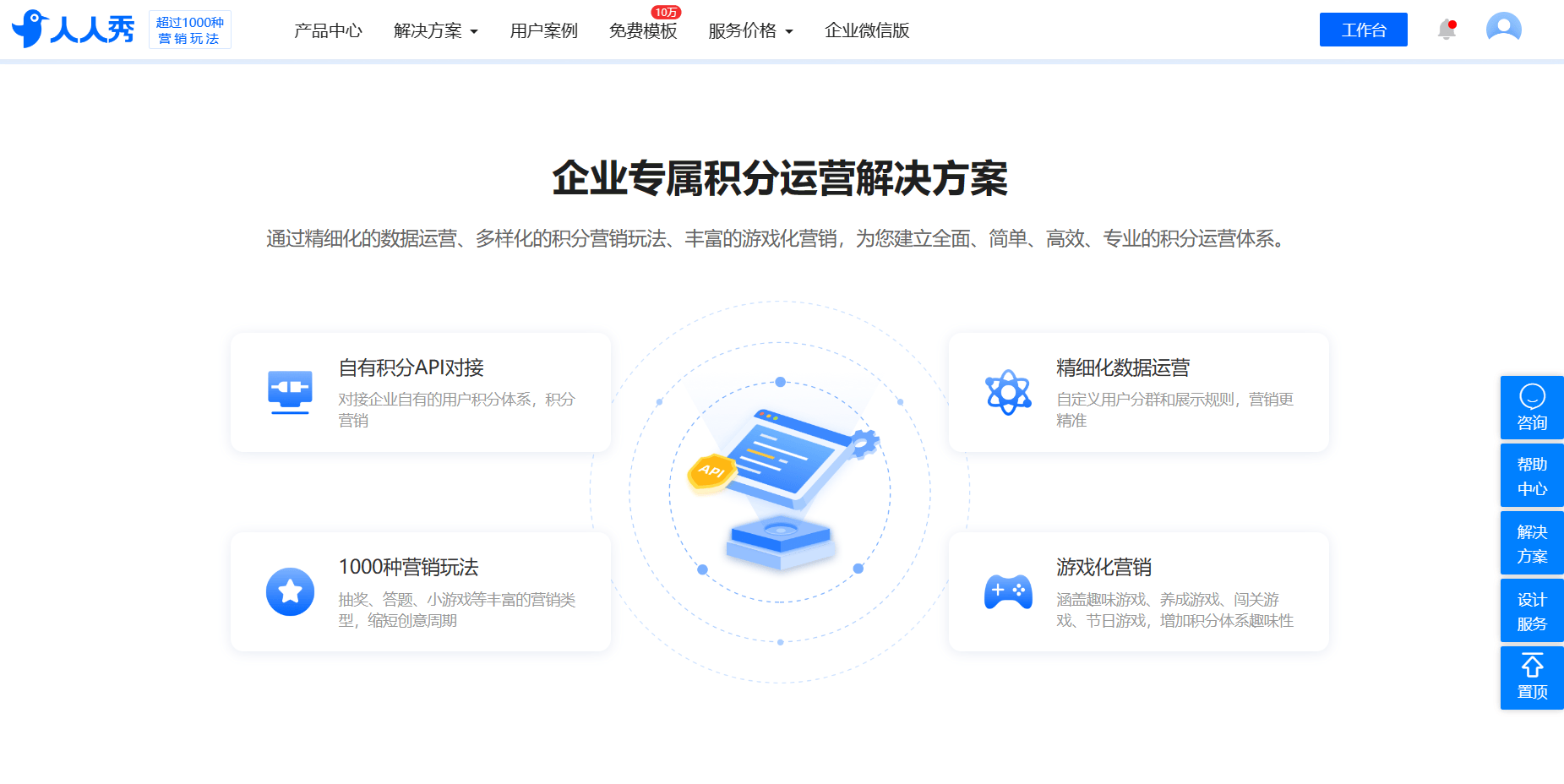The image size is (1564, 784).
Task: Click the 人人秀 bird logo
Action: point(73,29)
